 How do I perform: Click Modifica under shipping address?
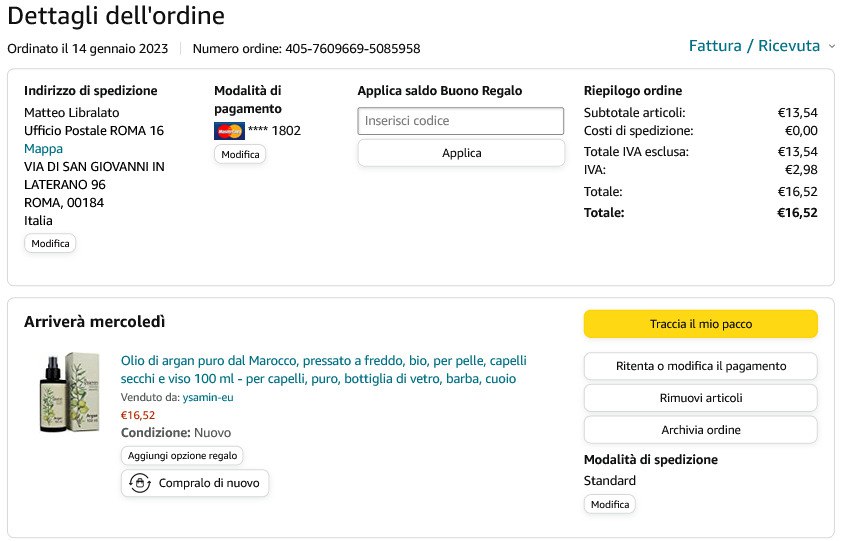coord(50,243)
